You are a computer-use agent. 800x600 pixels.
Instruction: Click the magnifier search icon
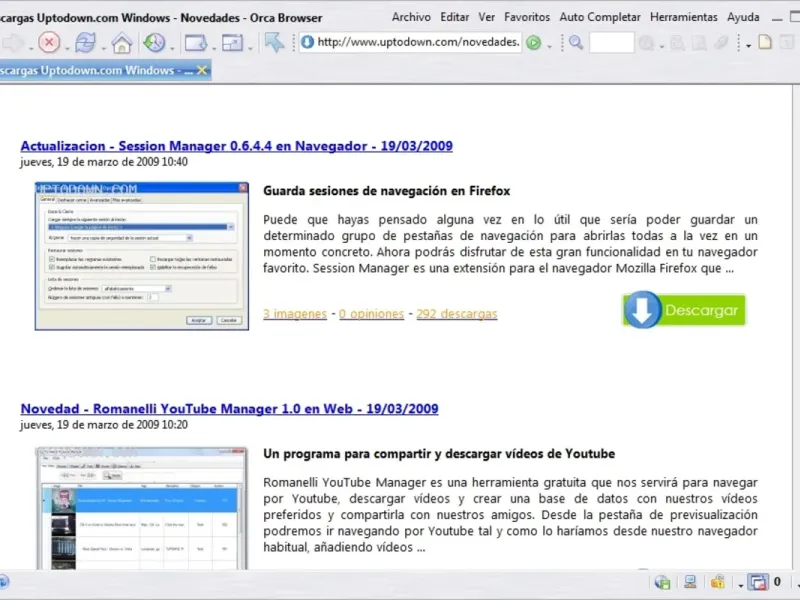[576, 42]
